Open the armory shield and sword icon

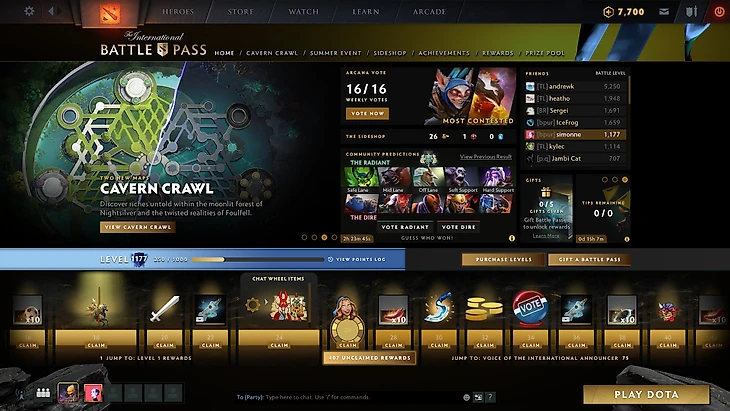(692, 12)
